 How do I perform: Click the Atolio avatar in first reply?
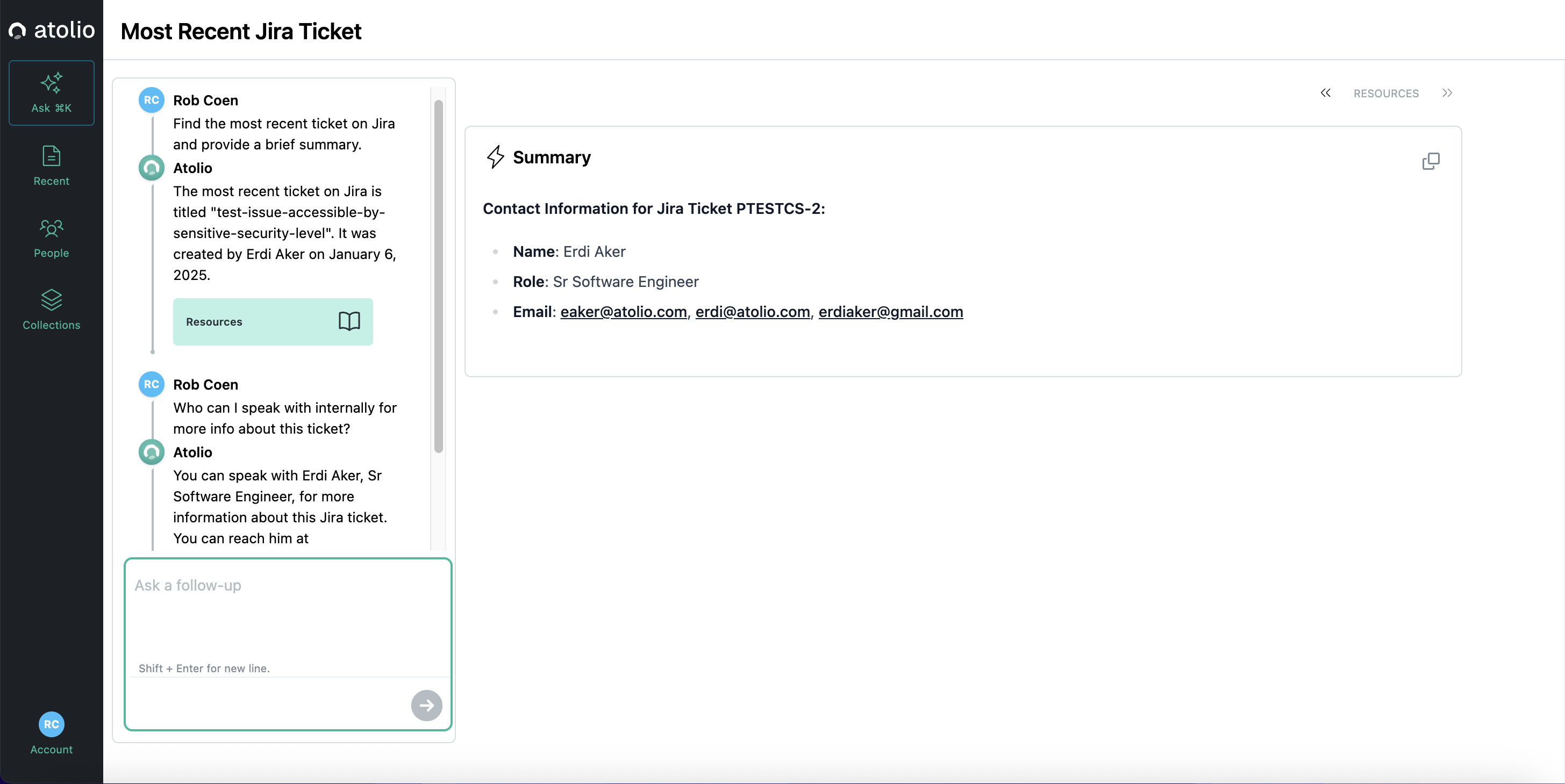[x=151, y=168]
